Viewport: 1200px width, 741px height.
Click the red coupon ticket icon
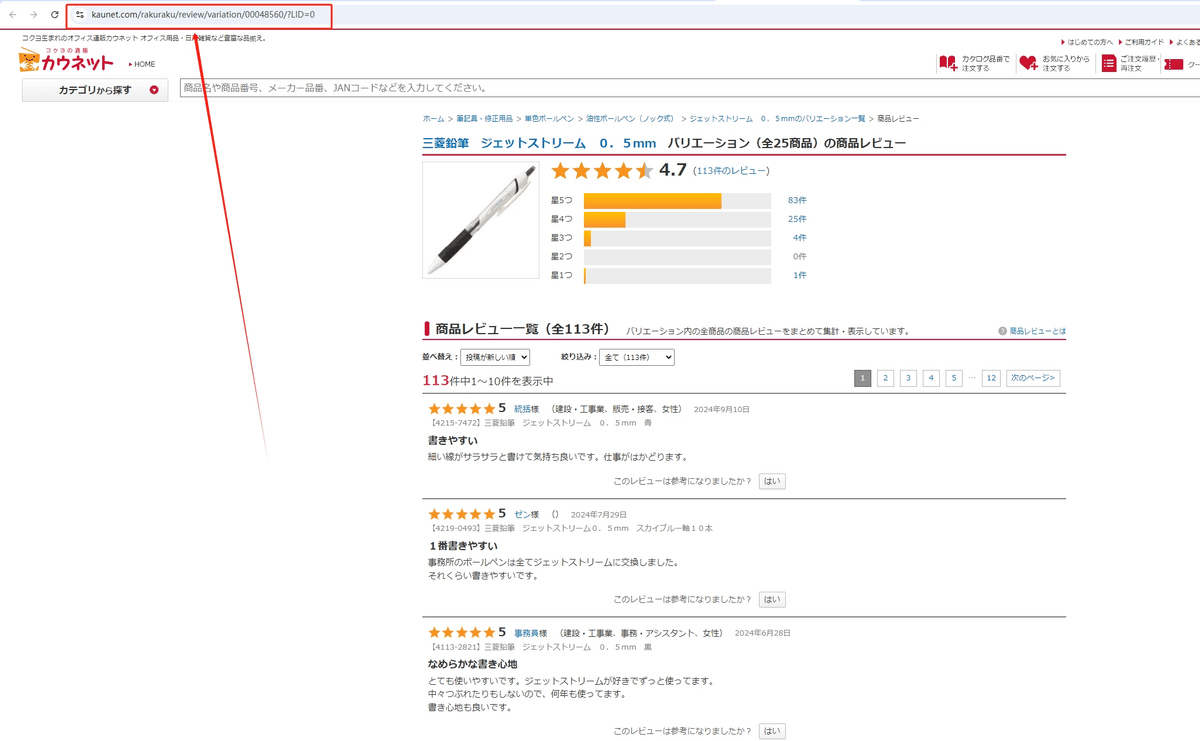coord(1174,64)
